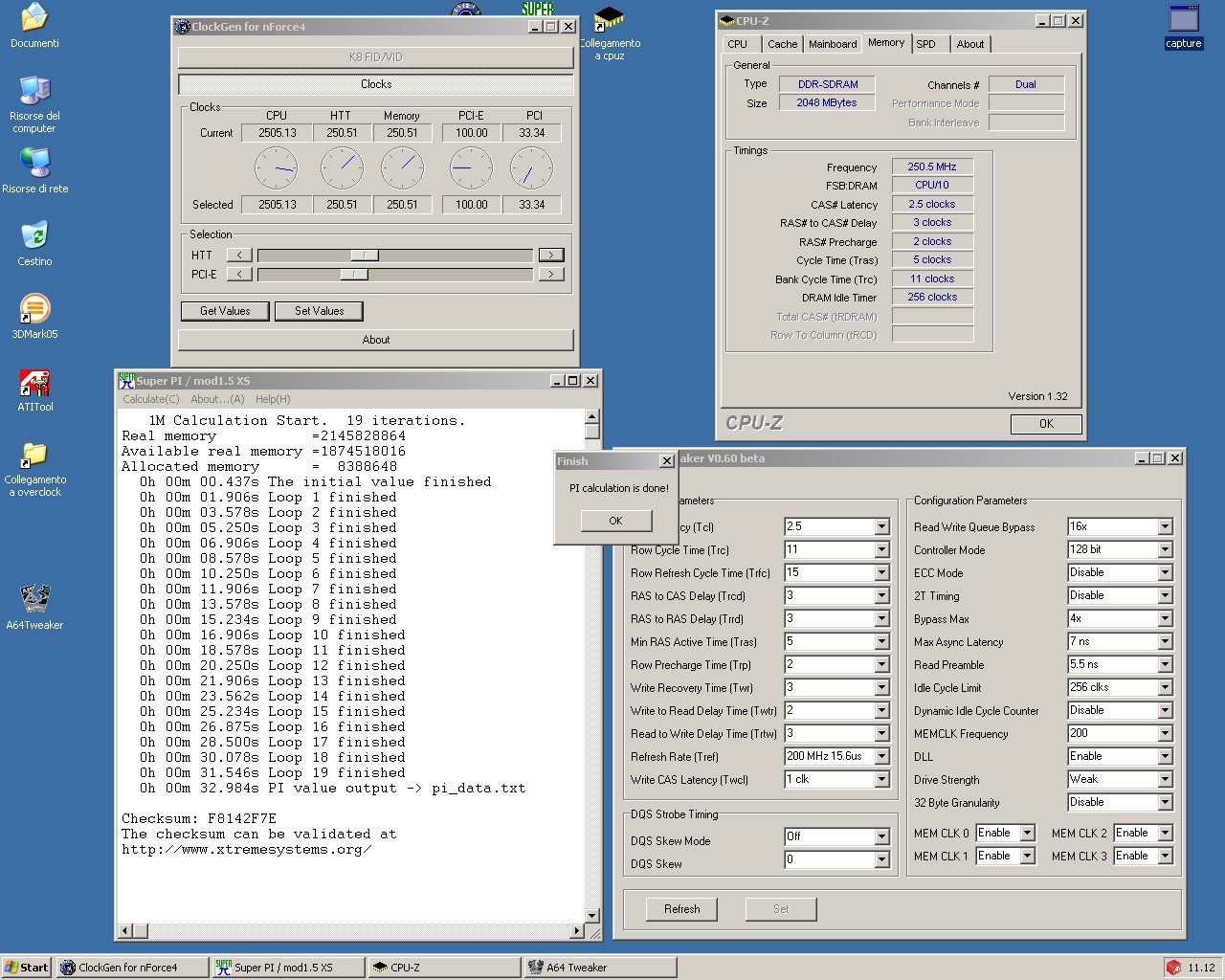Click the About button in ClockGen
Screen dimensions: 1225x980
[x=376, y=340]
